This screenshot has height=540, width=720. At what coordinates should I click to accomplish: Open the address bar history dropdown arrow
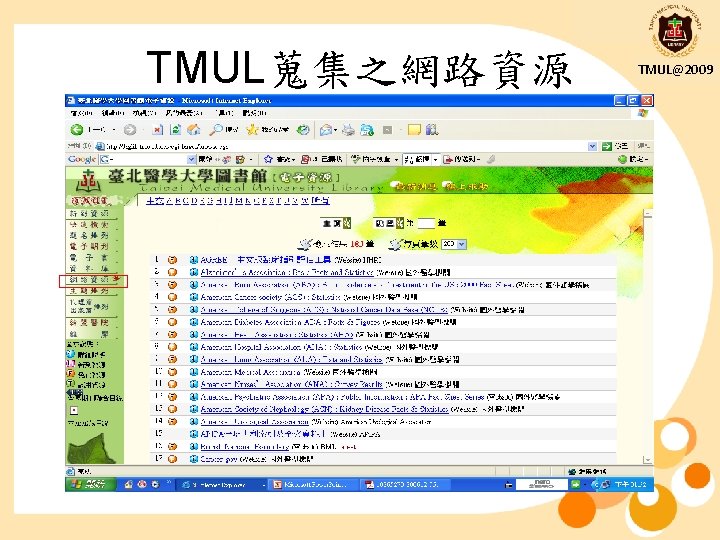pos(592,146)
